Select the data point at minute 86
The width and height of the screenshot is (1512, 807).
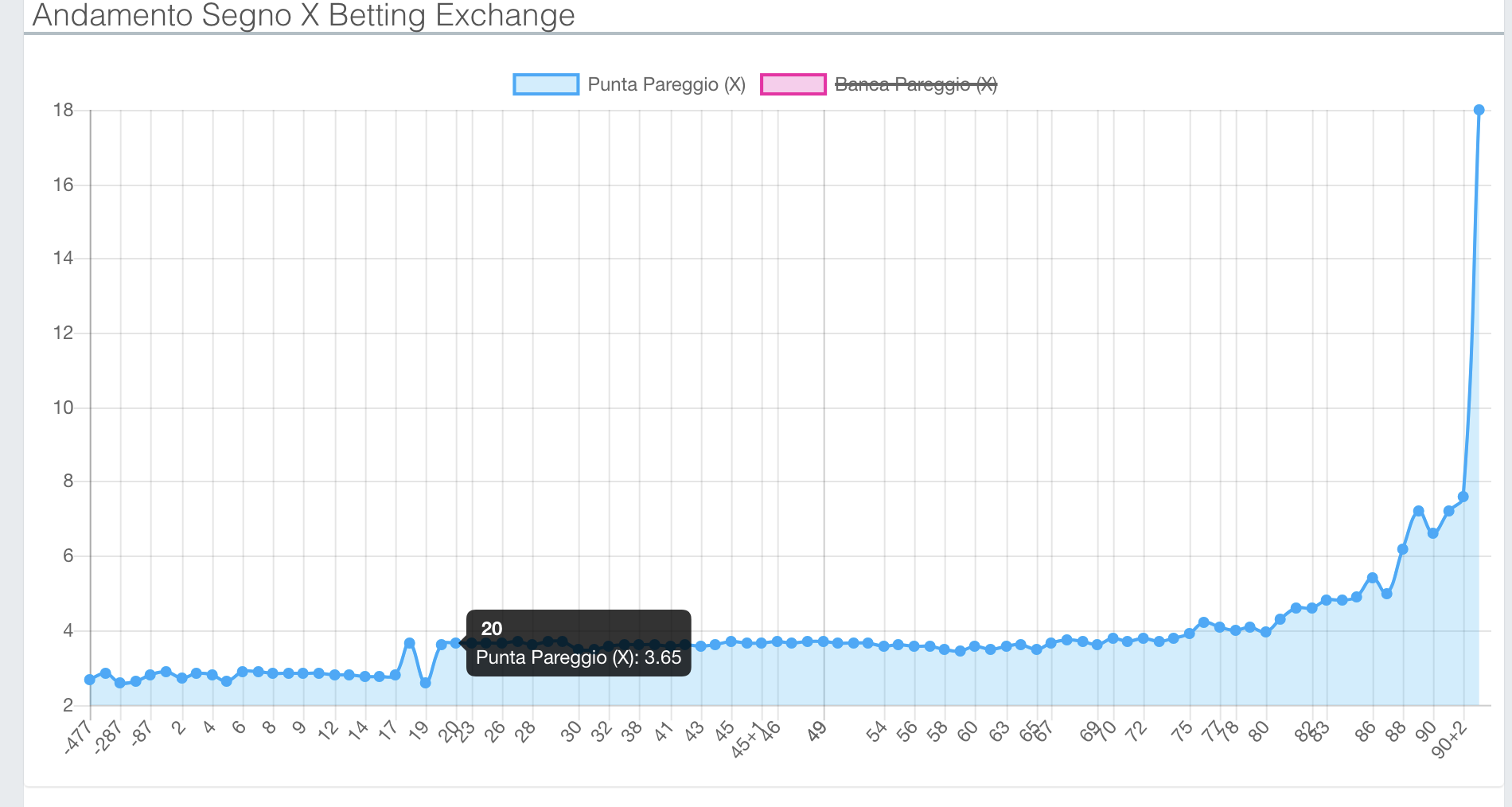1372,578
